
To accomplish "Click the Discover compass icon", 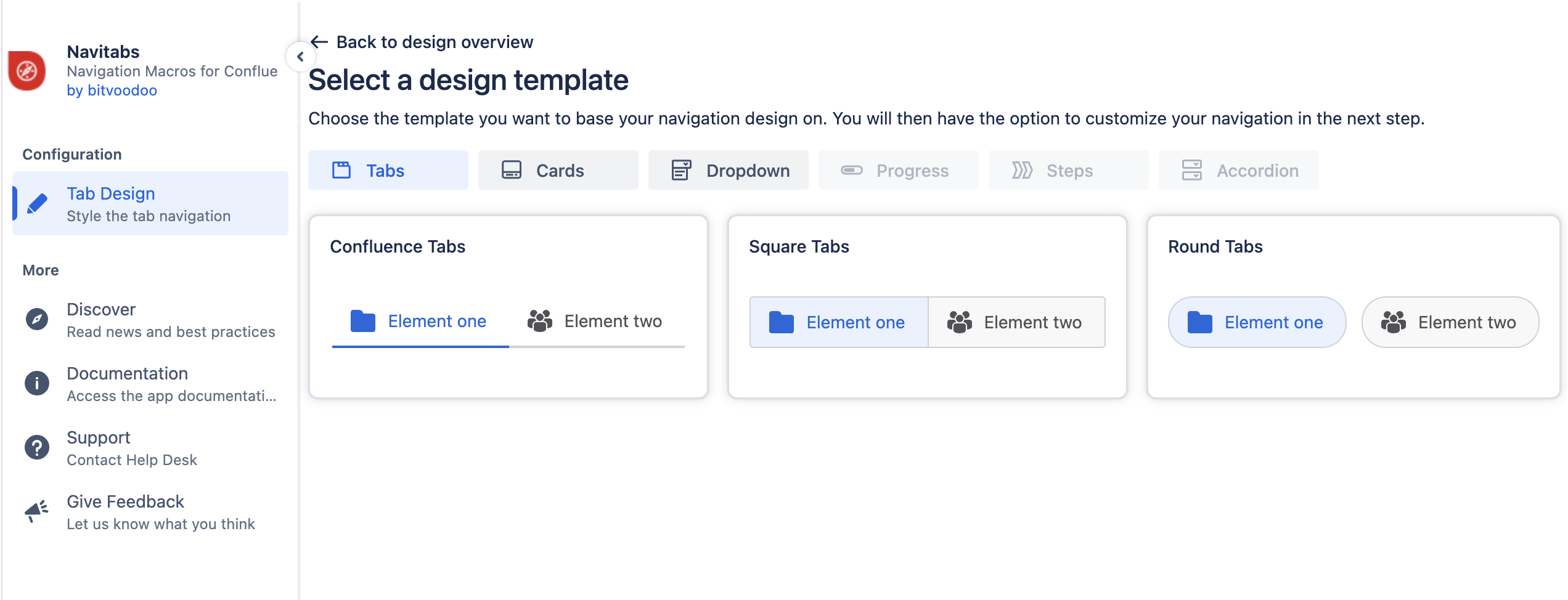I will (x=37, y=319).
